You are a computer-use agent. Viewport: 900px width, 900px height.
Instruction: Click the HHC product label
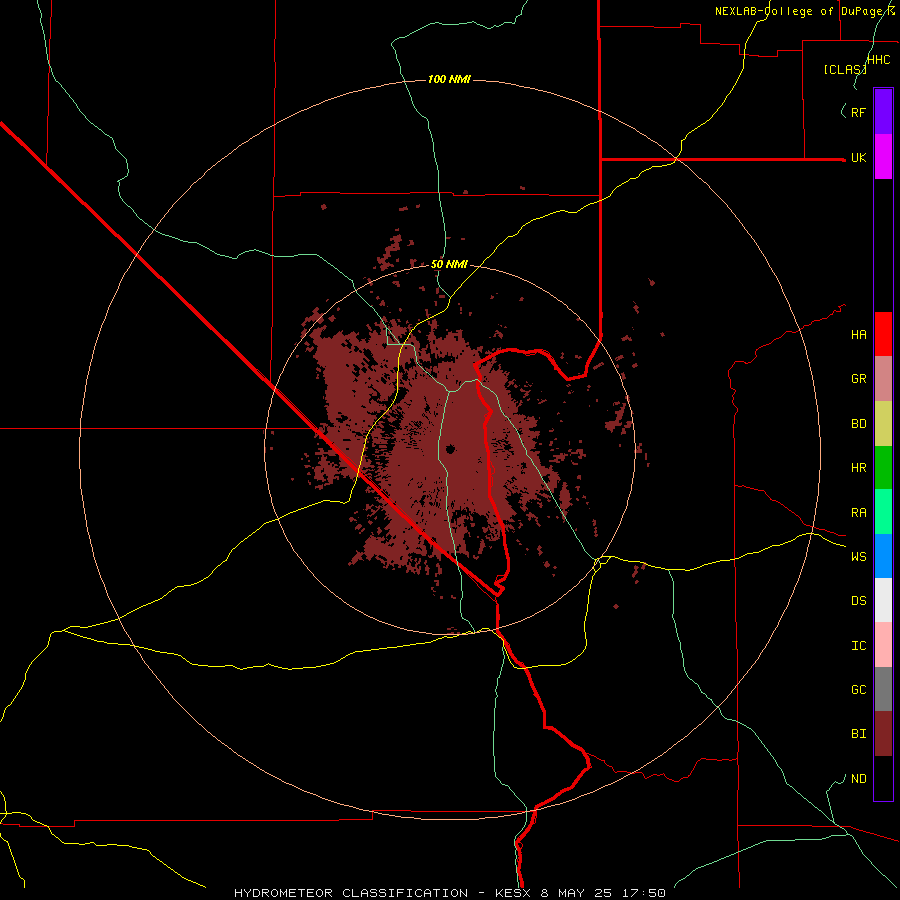click(878, 60)
